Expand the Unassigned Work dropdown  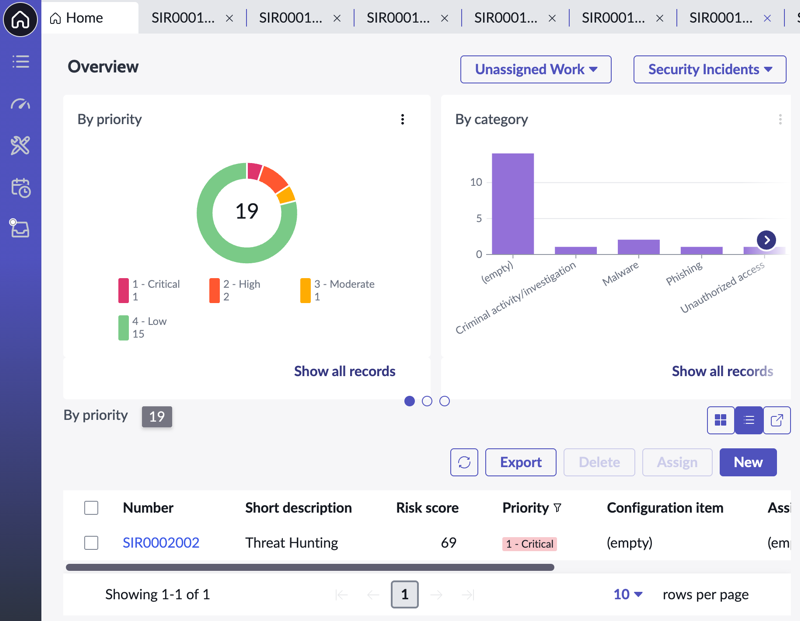[536, 69]
